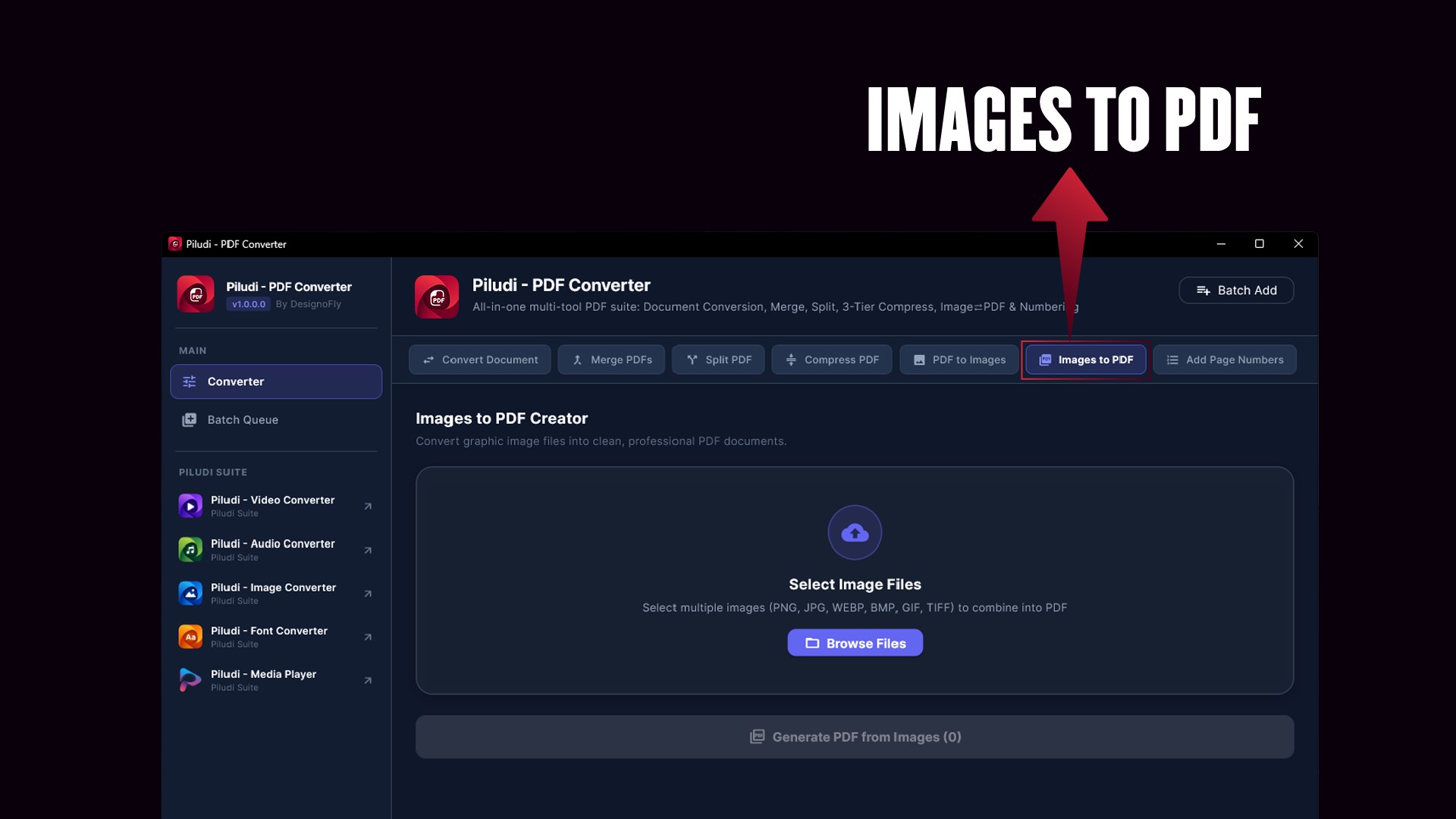The image size is (1456, 819).
Task: Open the Convert Document tab
Action: 480,359
